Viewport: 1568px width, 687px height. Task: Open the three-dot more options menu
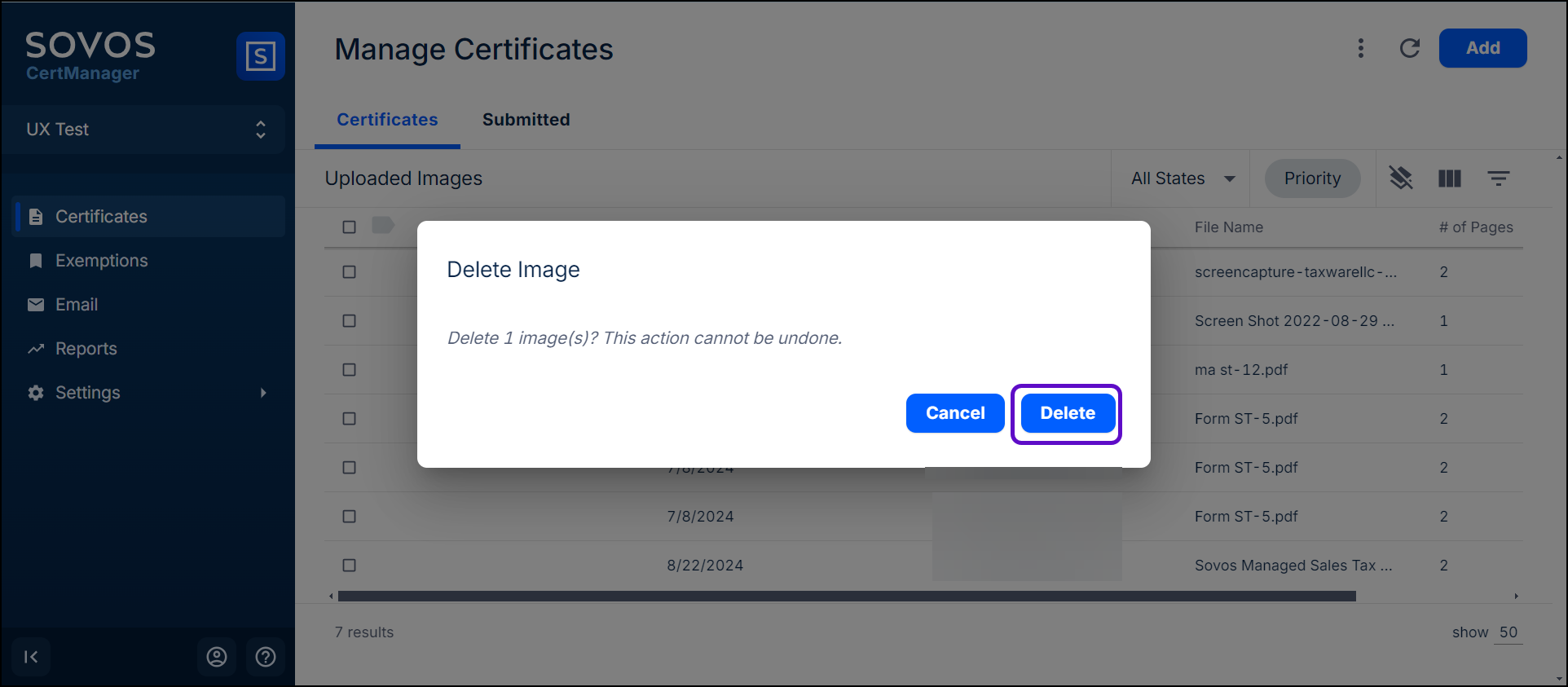tap(1360, 48)
